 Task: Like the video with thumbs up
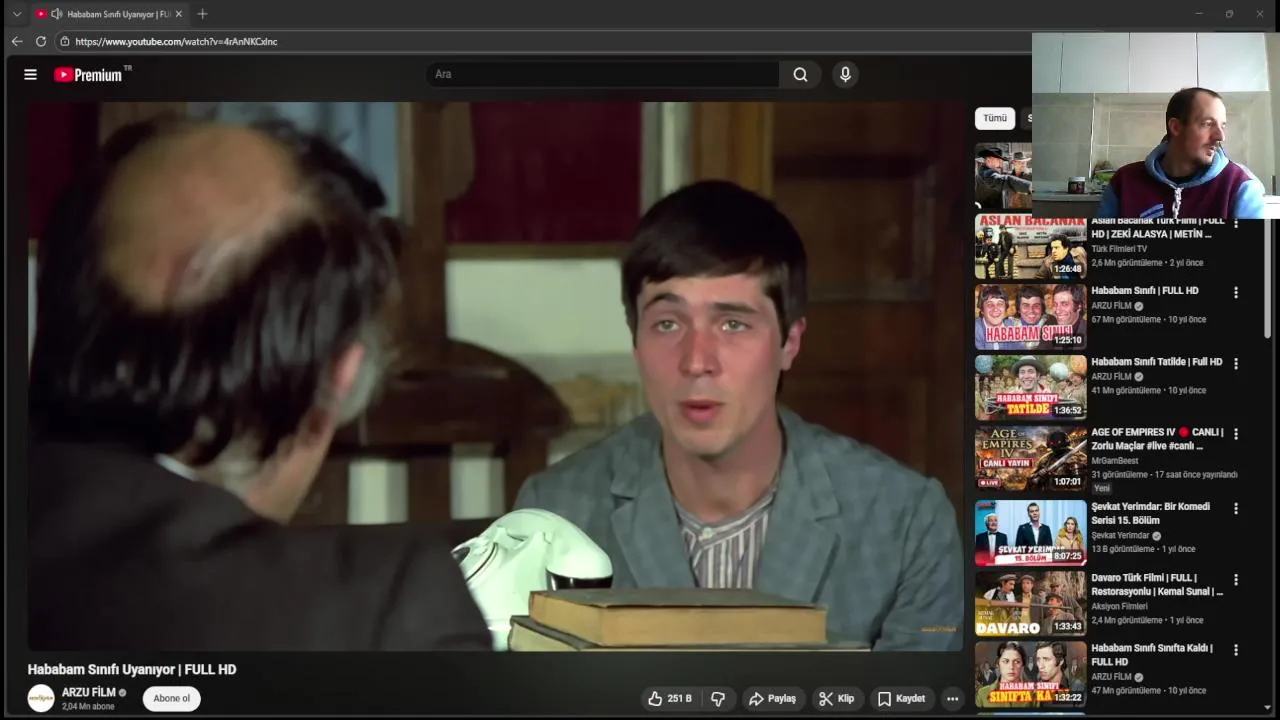670,699
